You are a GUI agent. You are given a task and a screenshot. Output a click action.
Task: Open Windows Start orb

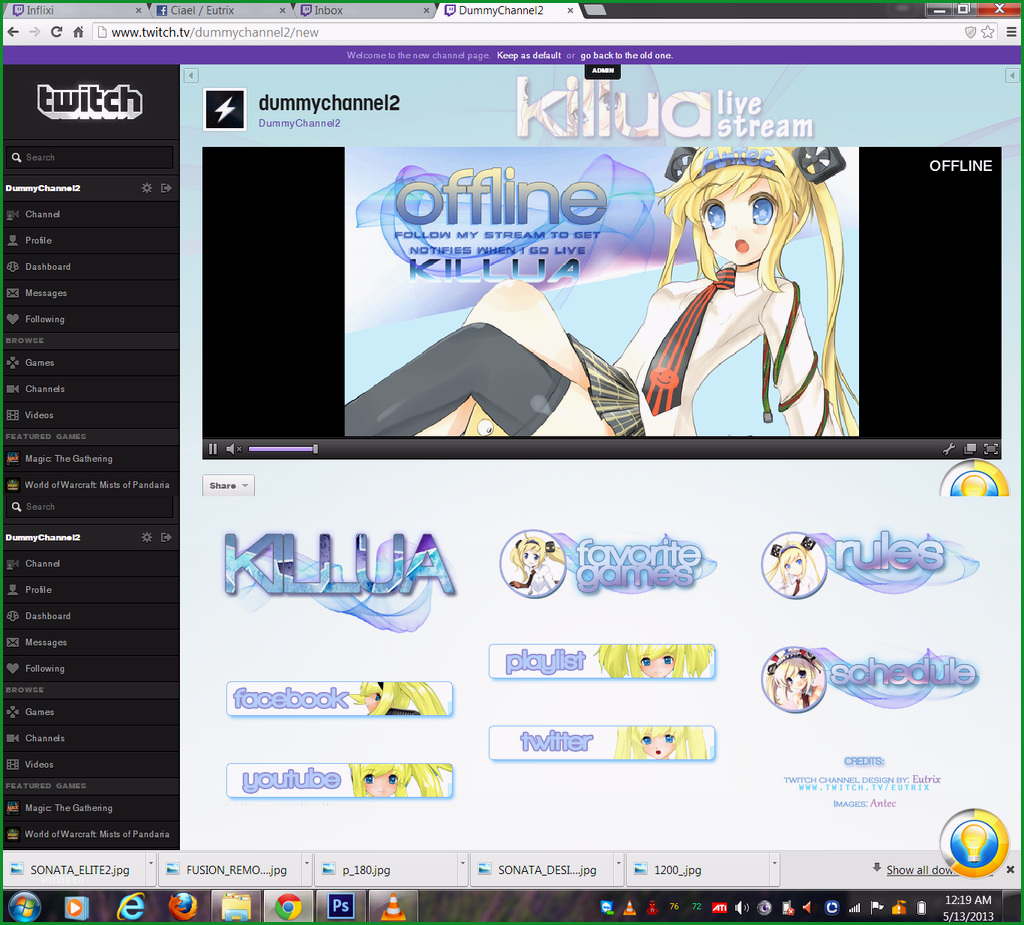[24, 907]
